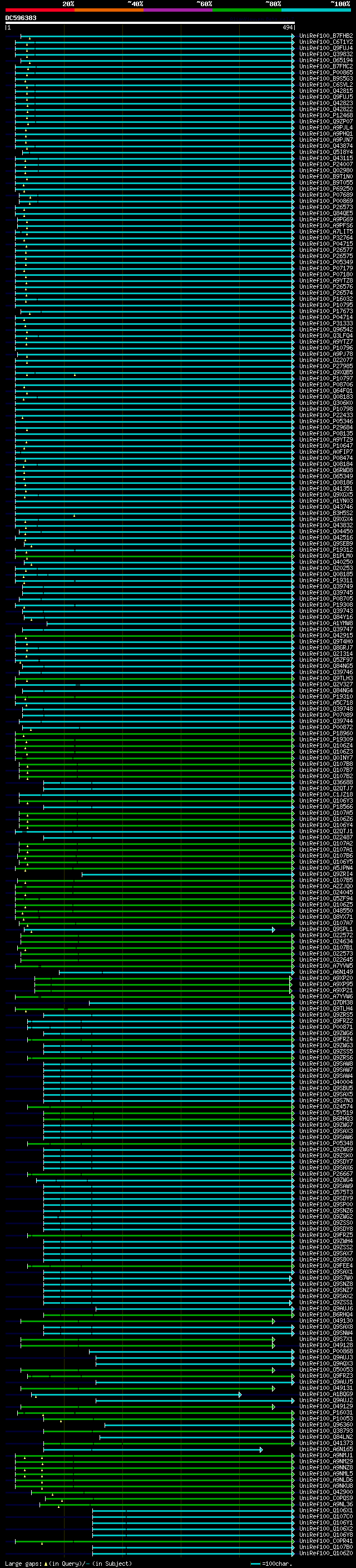Click the UniRef100_A6N149 sequence label

(325, 972)
